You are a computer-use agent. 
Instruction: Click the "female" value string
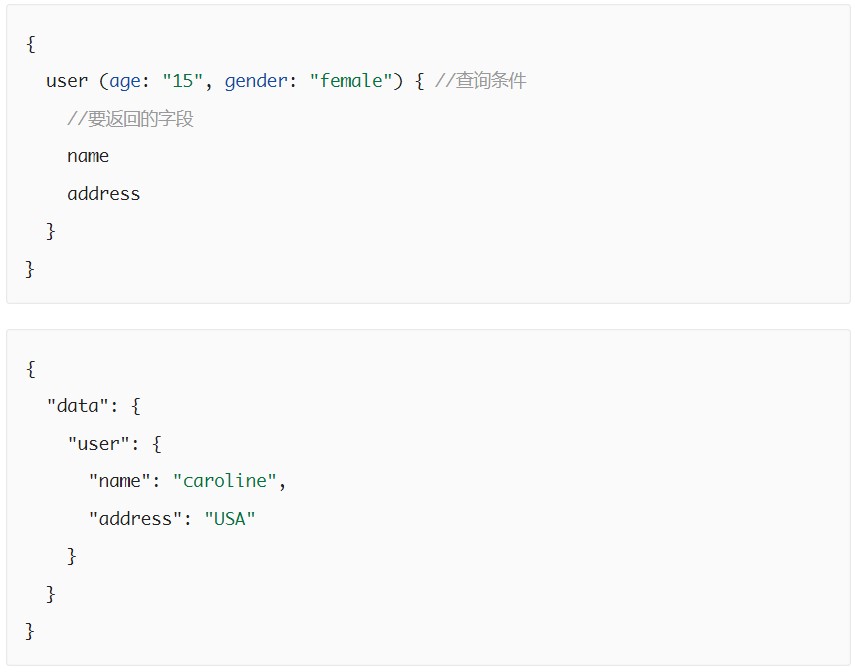point(351,81)
